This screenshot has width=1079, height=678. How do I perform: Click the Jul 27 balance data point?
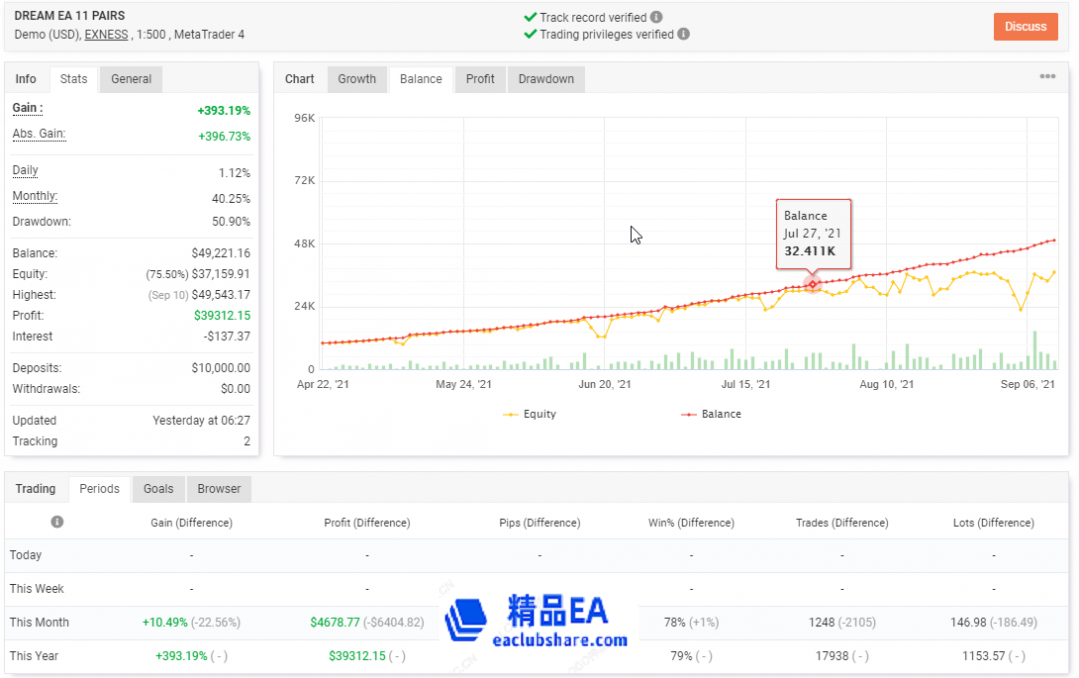point(813,284)
